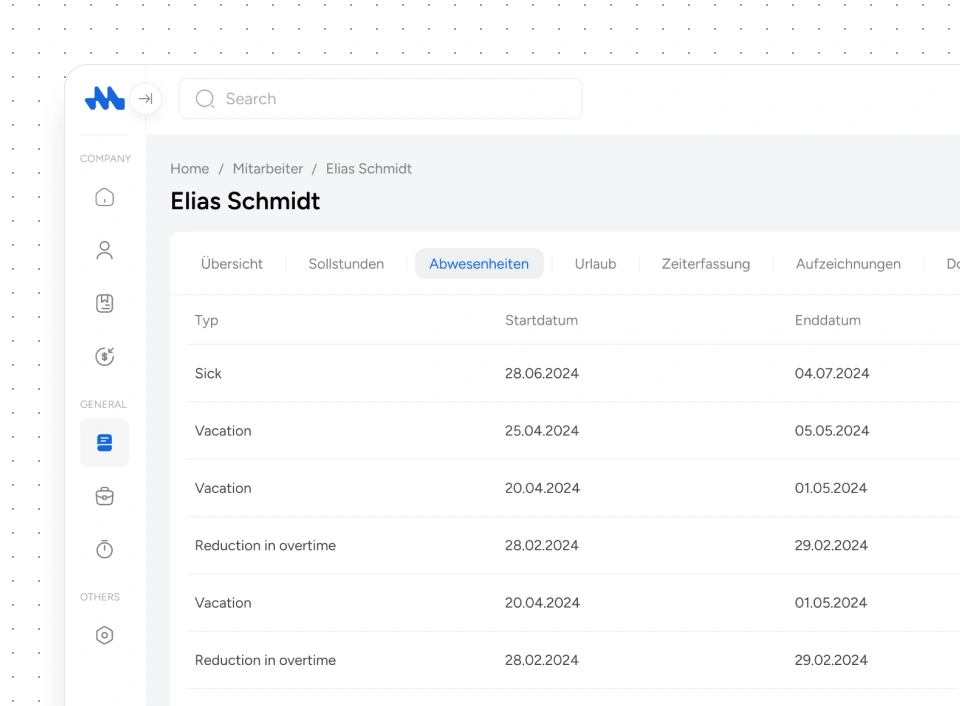Open the employees person icon in sidebar

[x=104, y=250]
